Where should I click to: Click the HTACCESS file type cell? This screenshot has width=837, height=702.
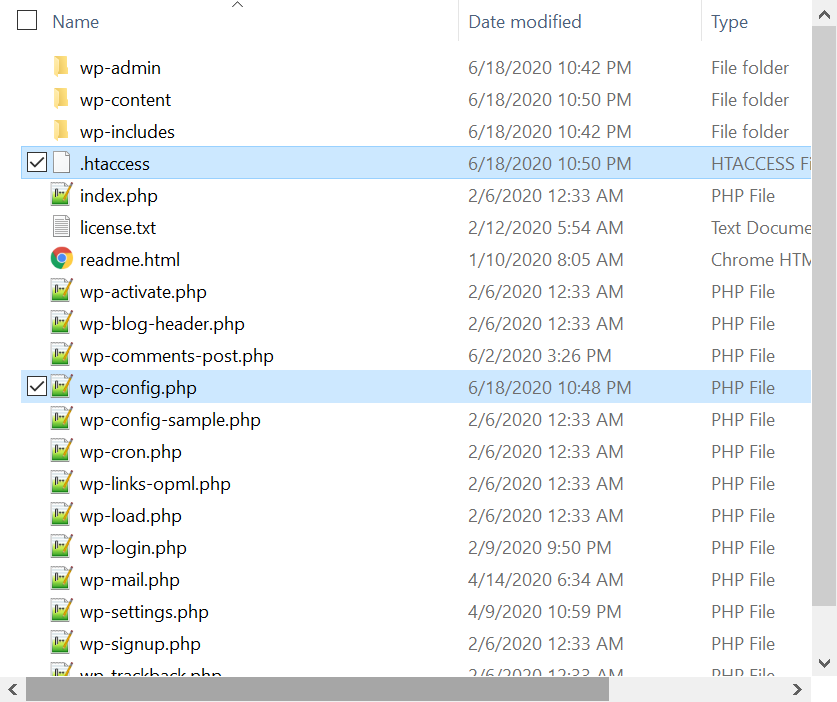point(761,164)
